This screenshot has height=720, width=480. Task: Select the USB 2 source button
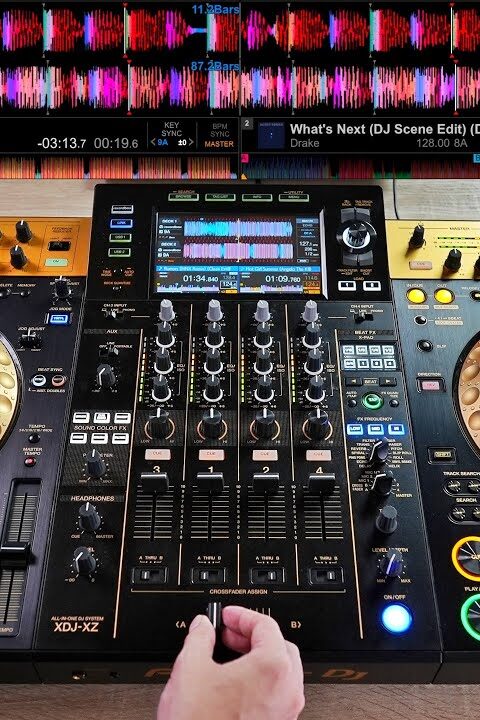119,252
